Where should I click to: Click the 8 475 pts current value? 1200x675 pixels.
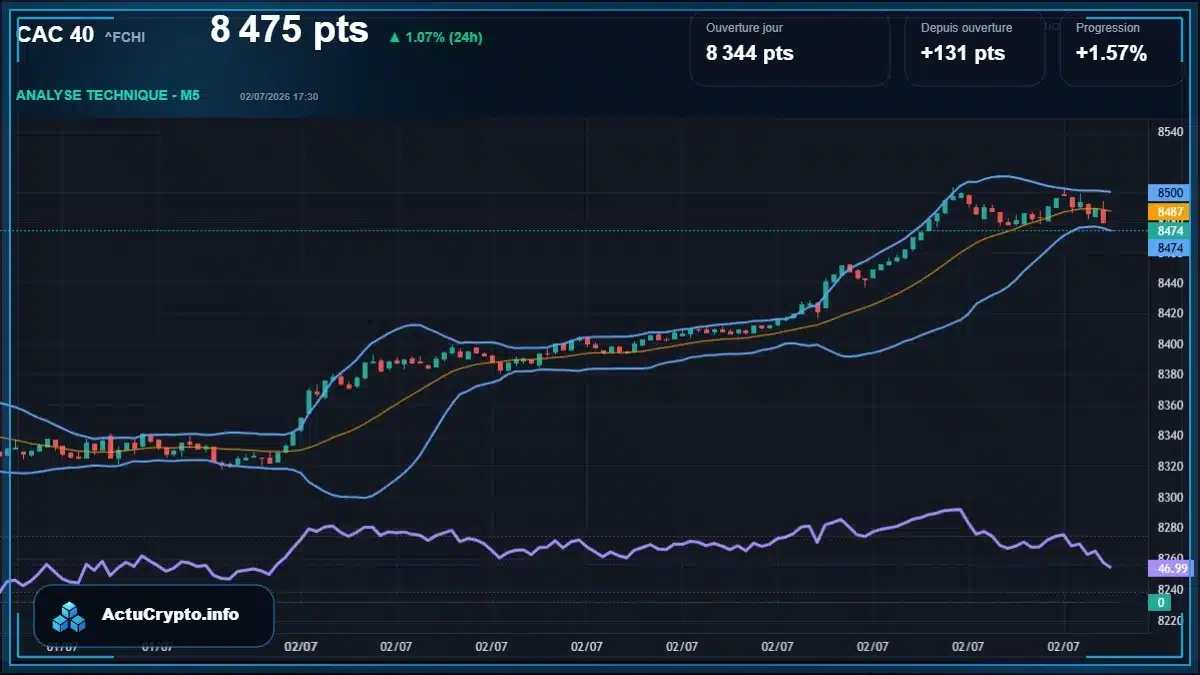pyautogui.click(x=289, y=30)
